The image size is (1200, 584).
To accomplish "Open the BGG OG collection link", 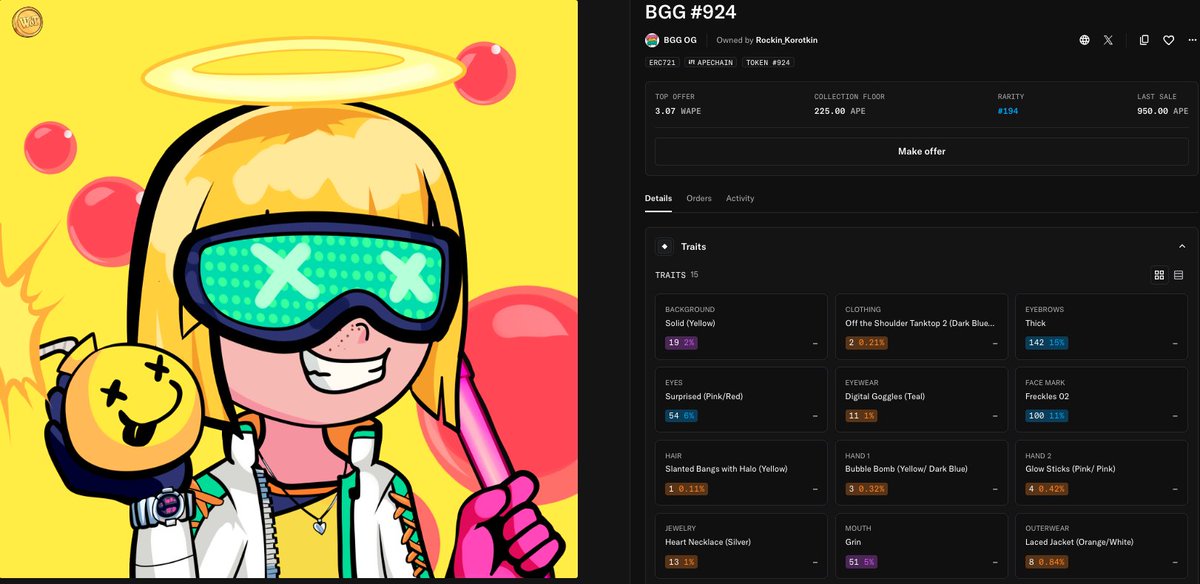I will [680, 40].
